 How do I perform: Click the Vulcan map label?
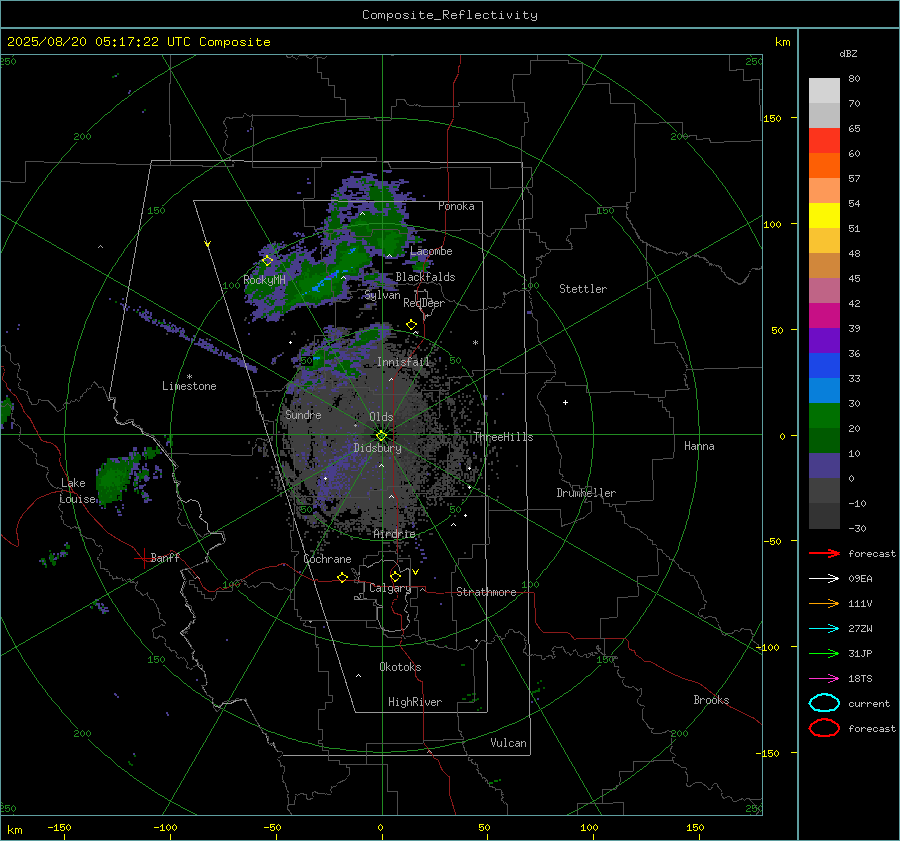click(508, 743)
